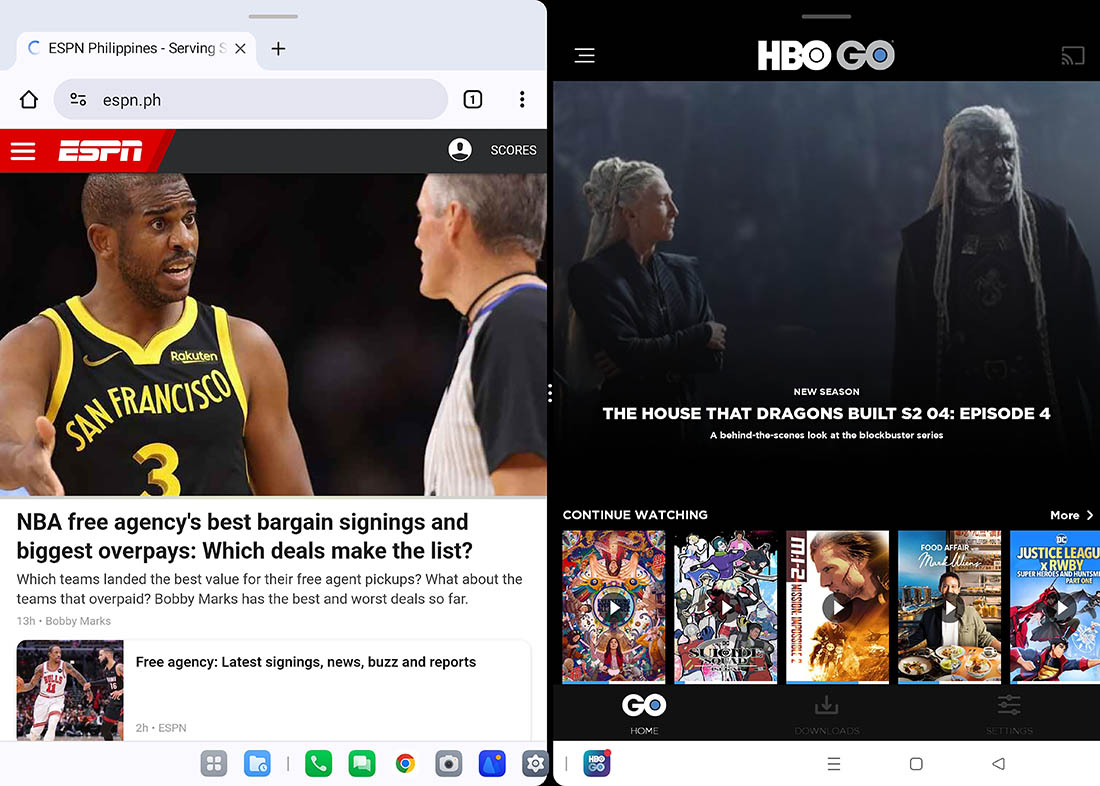Close the ESPN Philippines tab
Screen dimensions: 1100x786
pos(240,48)
